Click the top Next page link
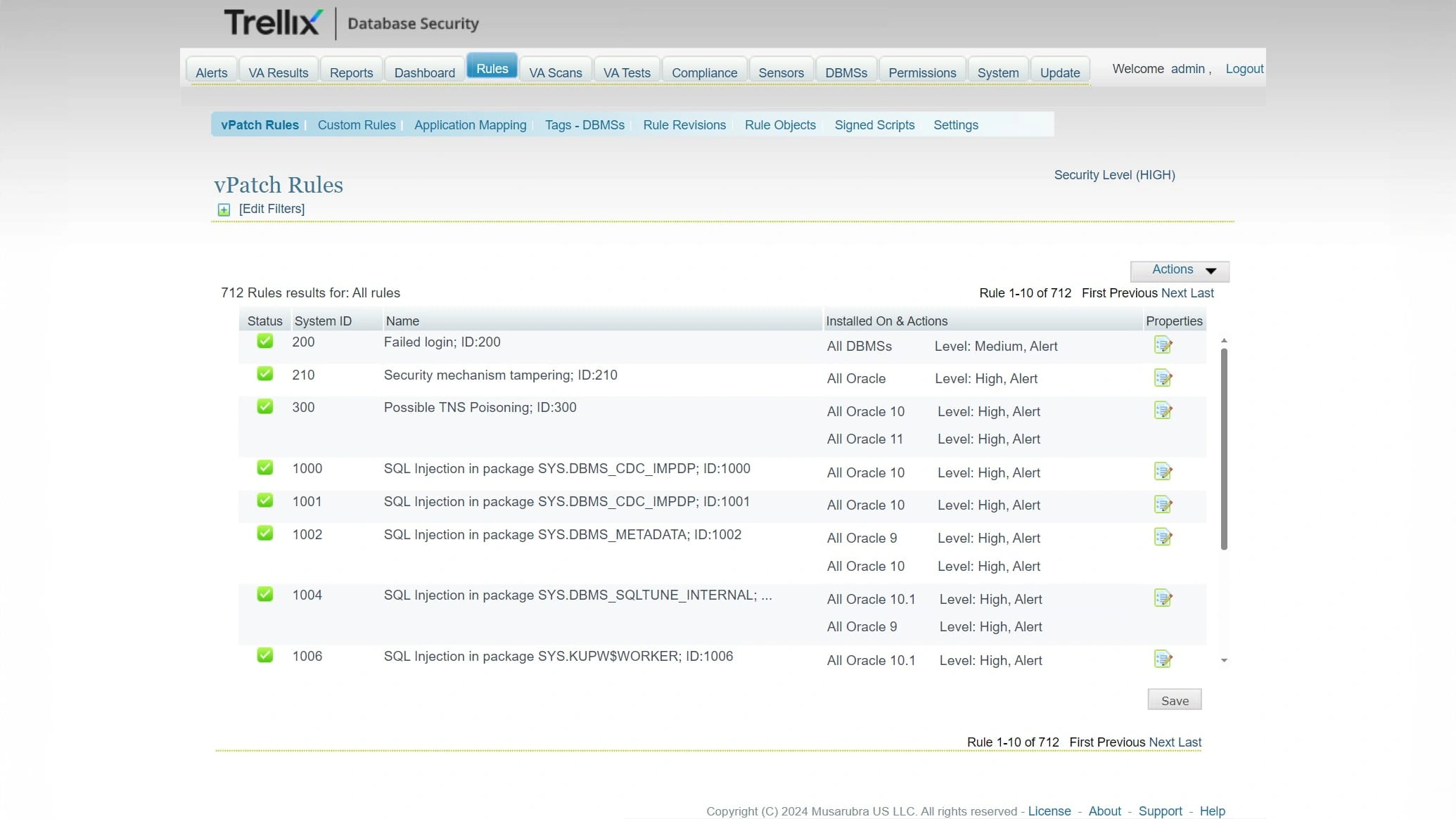This screenshot has height=819, width=1456. coord(1174,292)
